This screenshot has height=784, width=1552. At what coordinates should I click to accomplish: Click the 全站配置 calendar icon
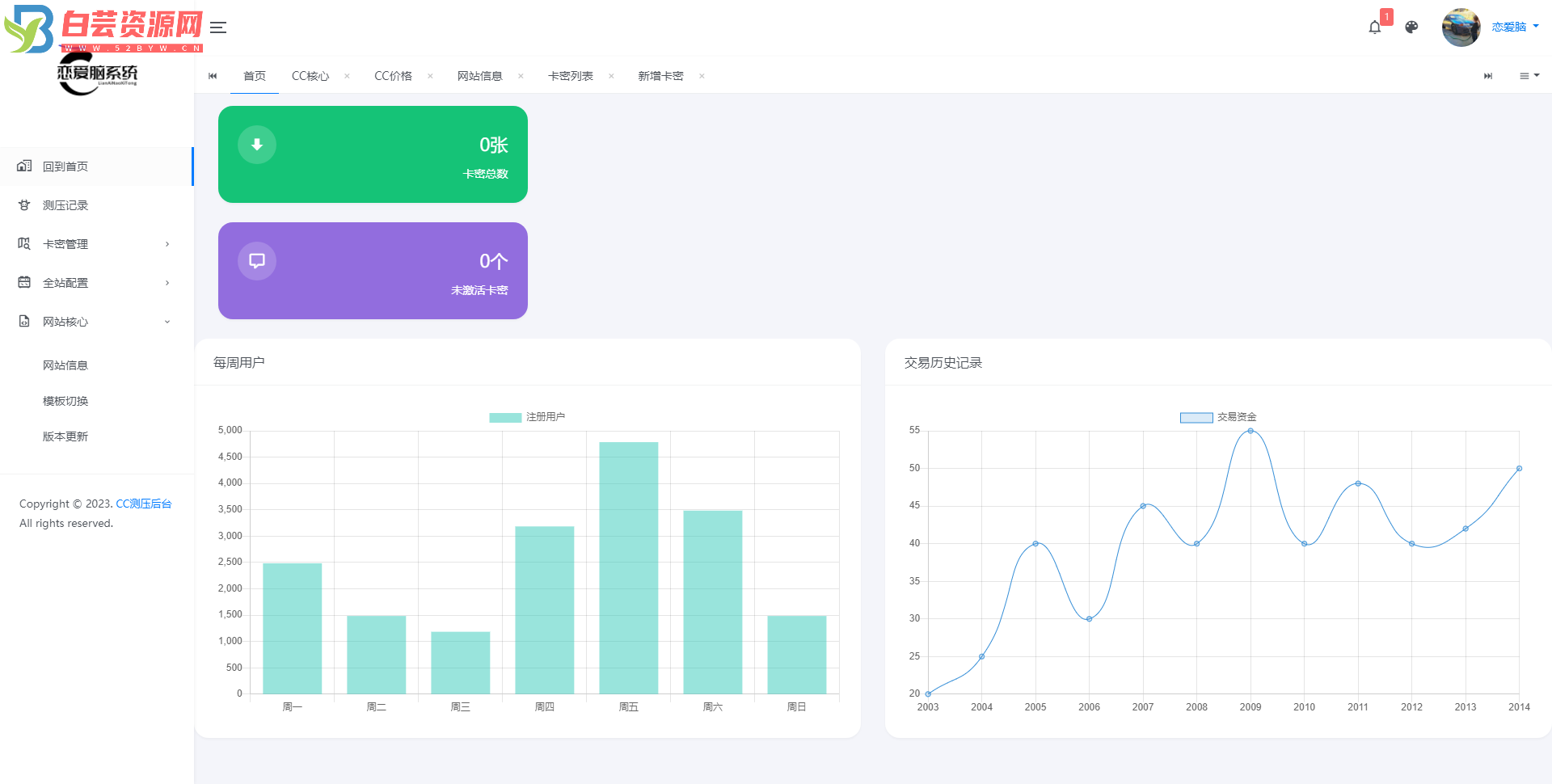(24, 282)
